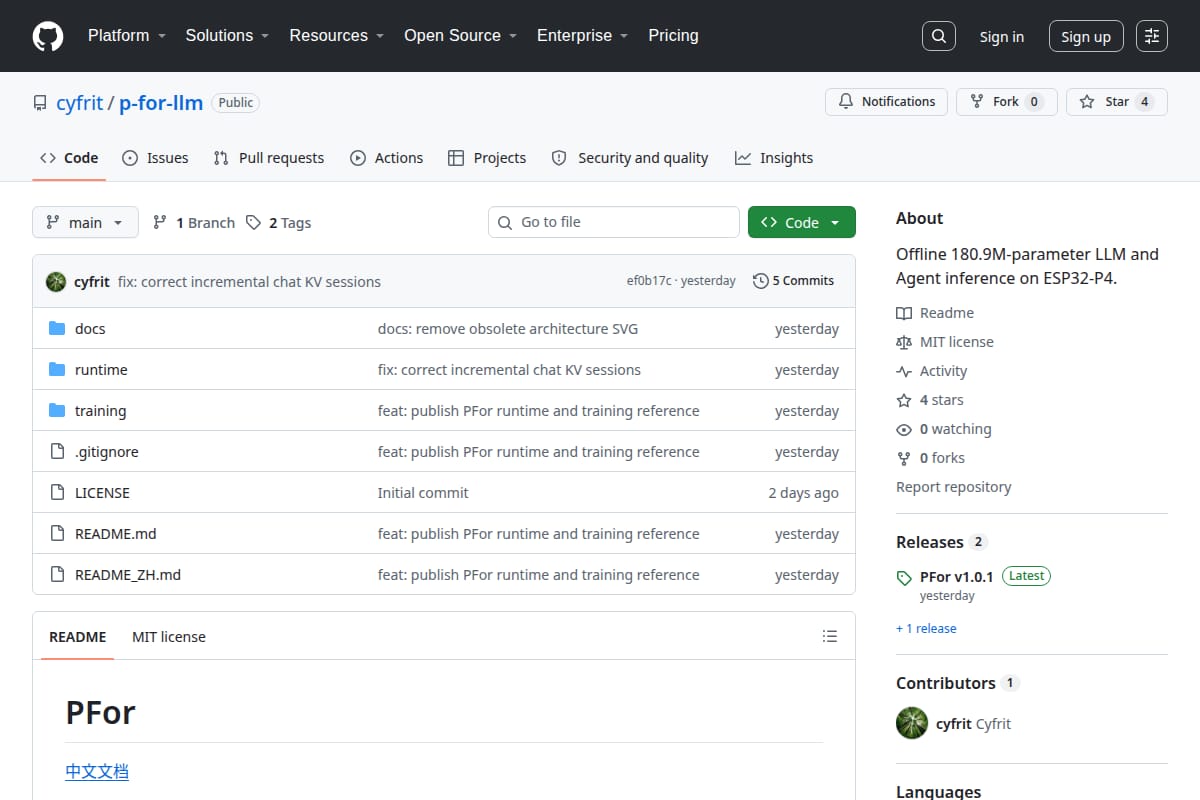Screen dimensions: 1200x800
Task: Expand the Resources menu
Action: 337,36
